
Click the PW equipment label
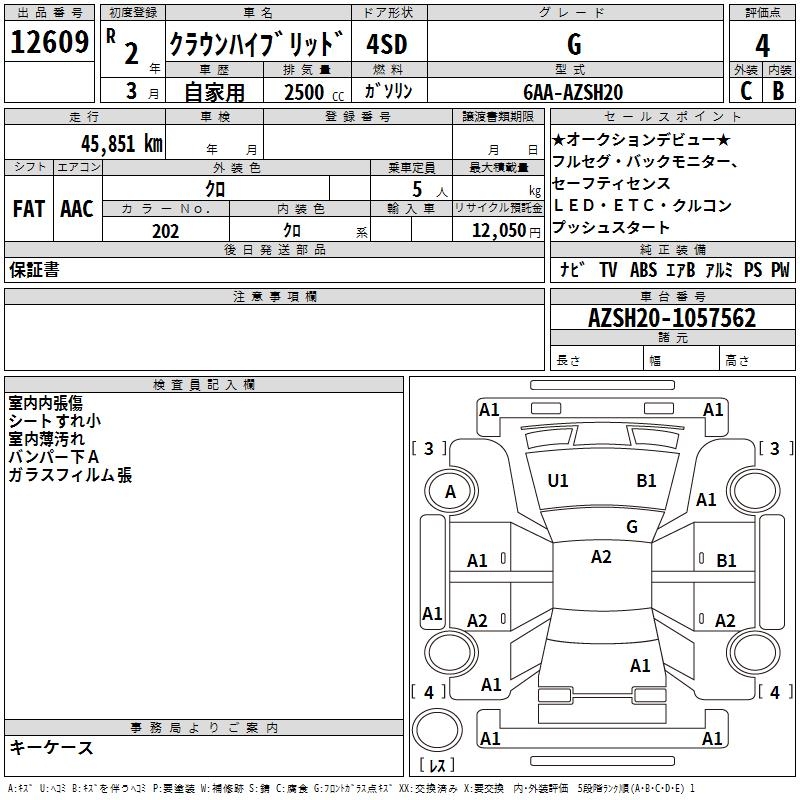tap(780, 269)
